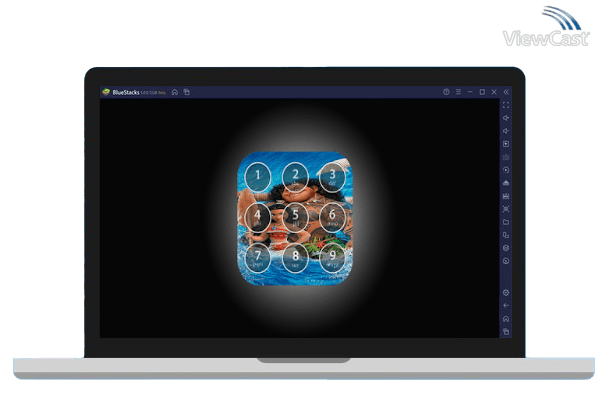
Task: Click the home icon in title bar
Action: [x=175, y=92]
